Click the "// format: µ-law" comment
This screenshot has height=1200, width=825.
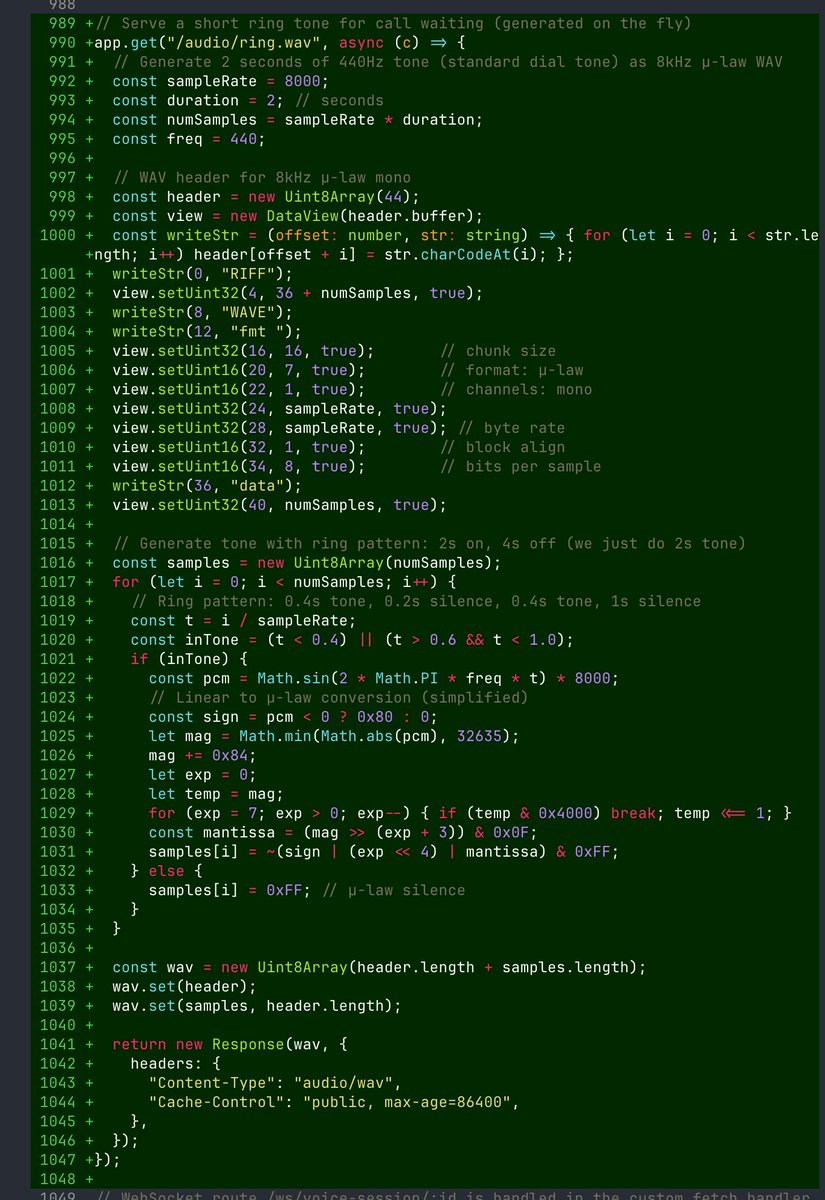[511, 370]
